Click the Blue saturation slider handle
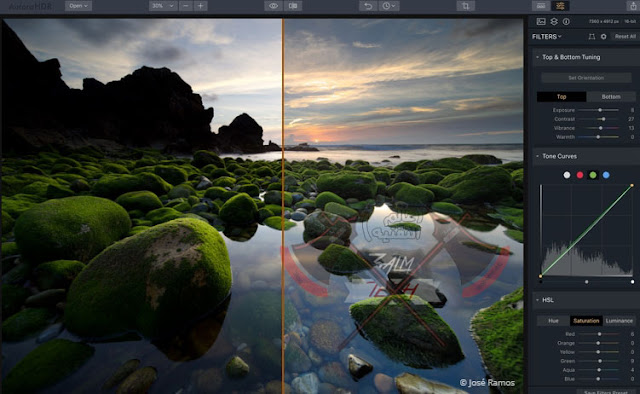 click(598, 379)
